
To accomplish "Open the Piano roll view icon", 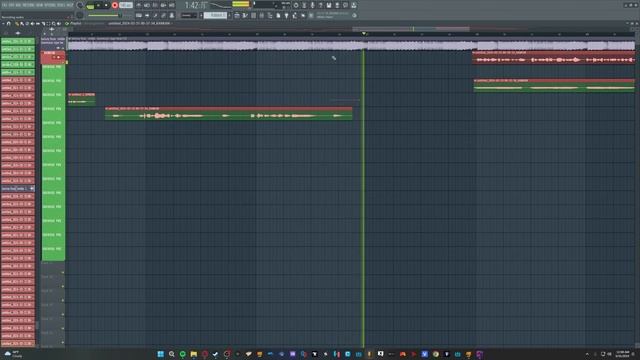I will click(245, 15).
